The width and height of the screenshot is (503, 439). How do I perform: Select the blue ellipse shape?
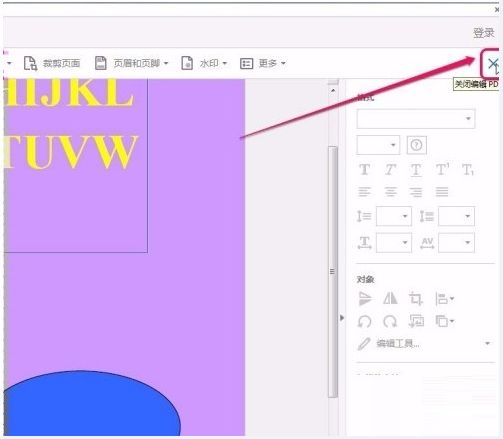(92, 403)
